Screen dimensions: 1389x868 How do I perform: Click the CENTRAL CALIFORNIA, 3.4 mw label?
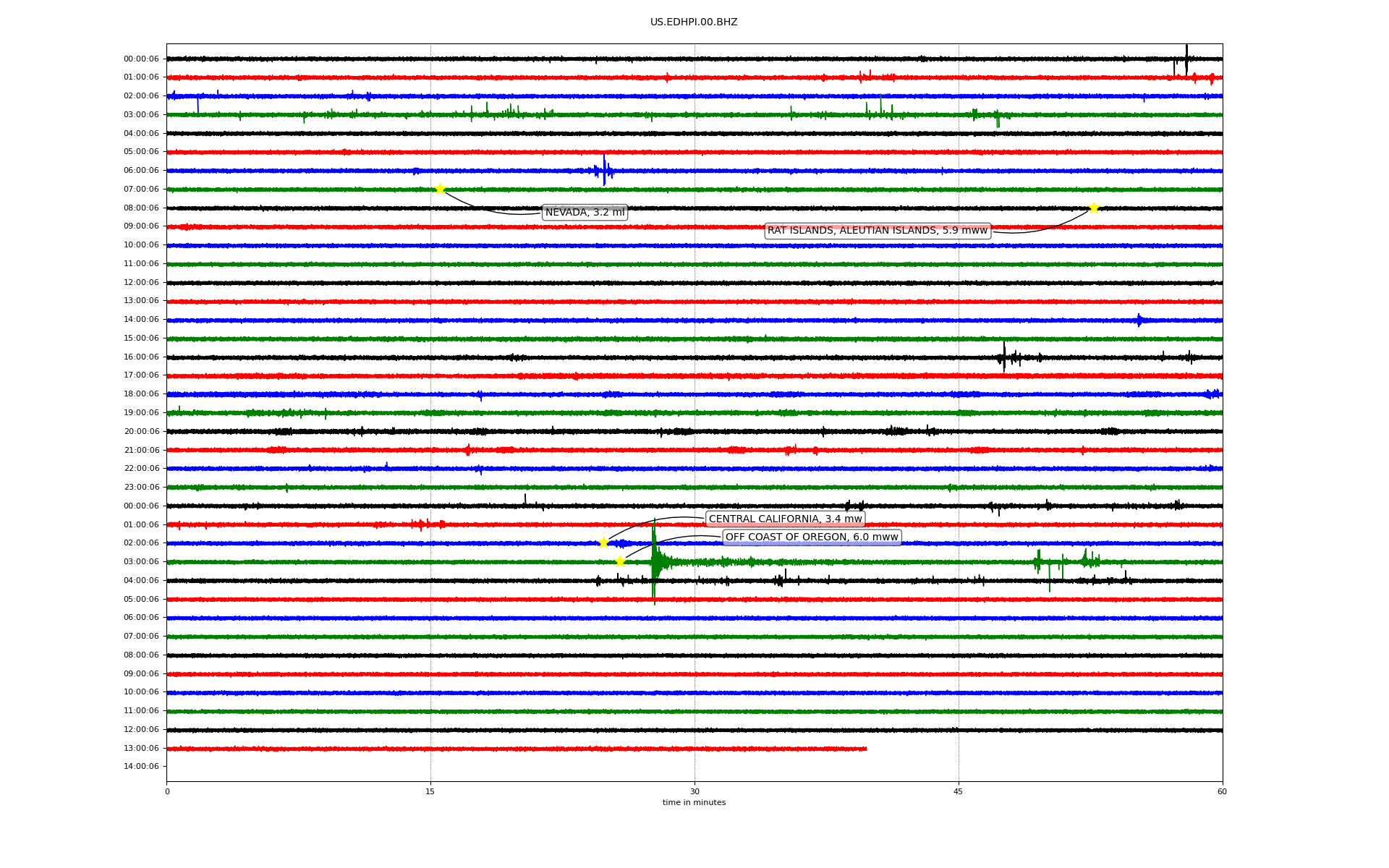(x=785, y=519)
